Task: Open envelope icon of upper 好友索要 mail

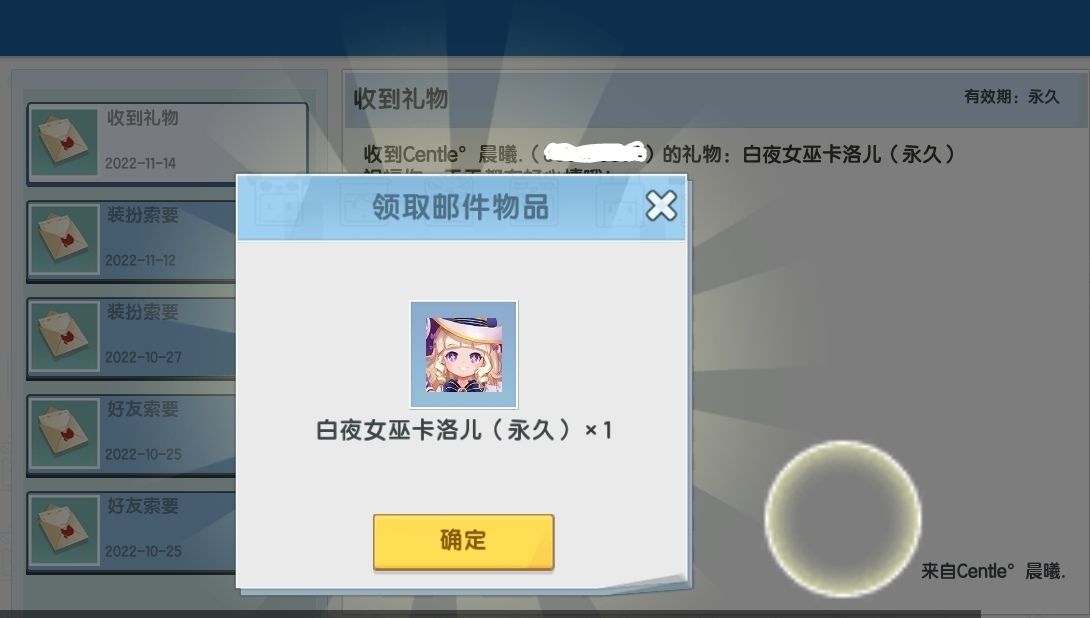Action: click(64, 434)
